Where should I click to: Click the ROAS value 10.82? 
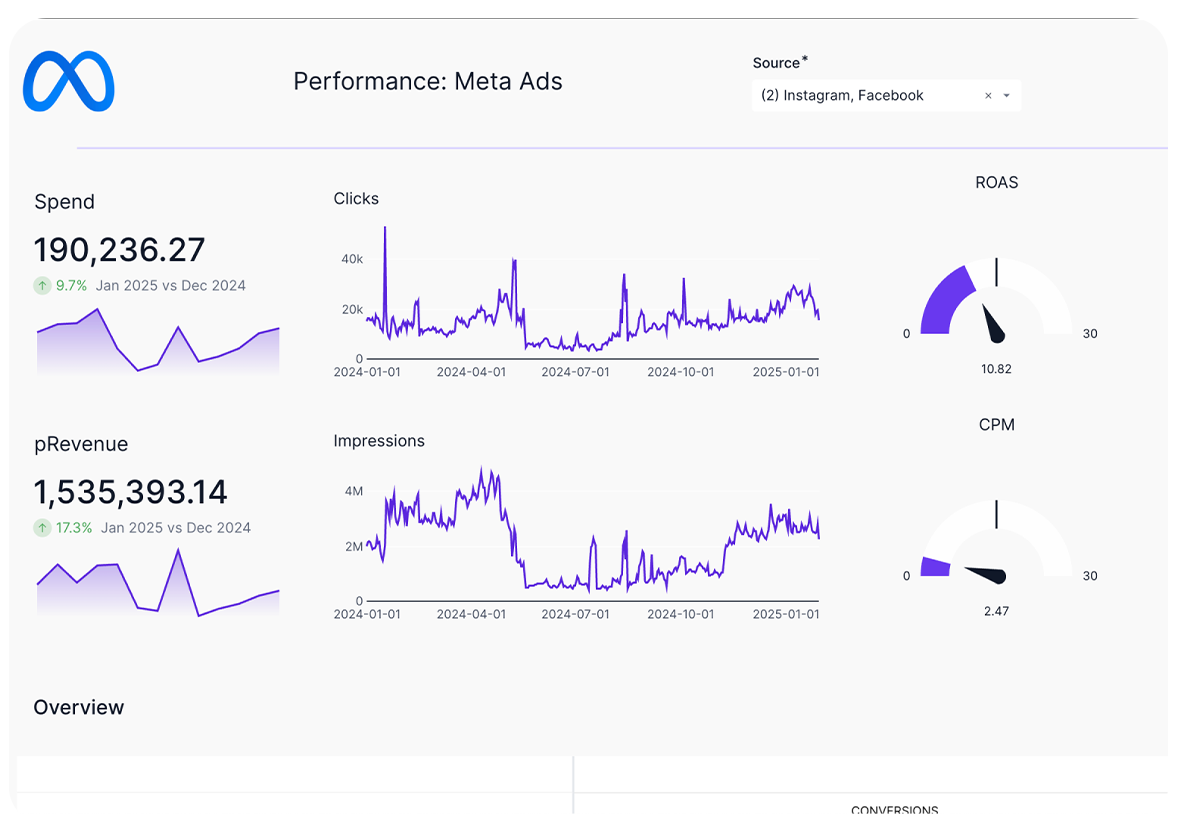[996, 369]
